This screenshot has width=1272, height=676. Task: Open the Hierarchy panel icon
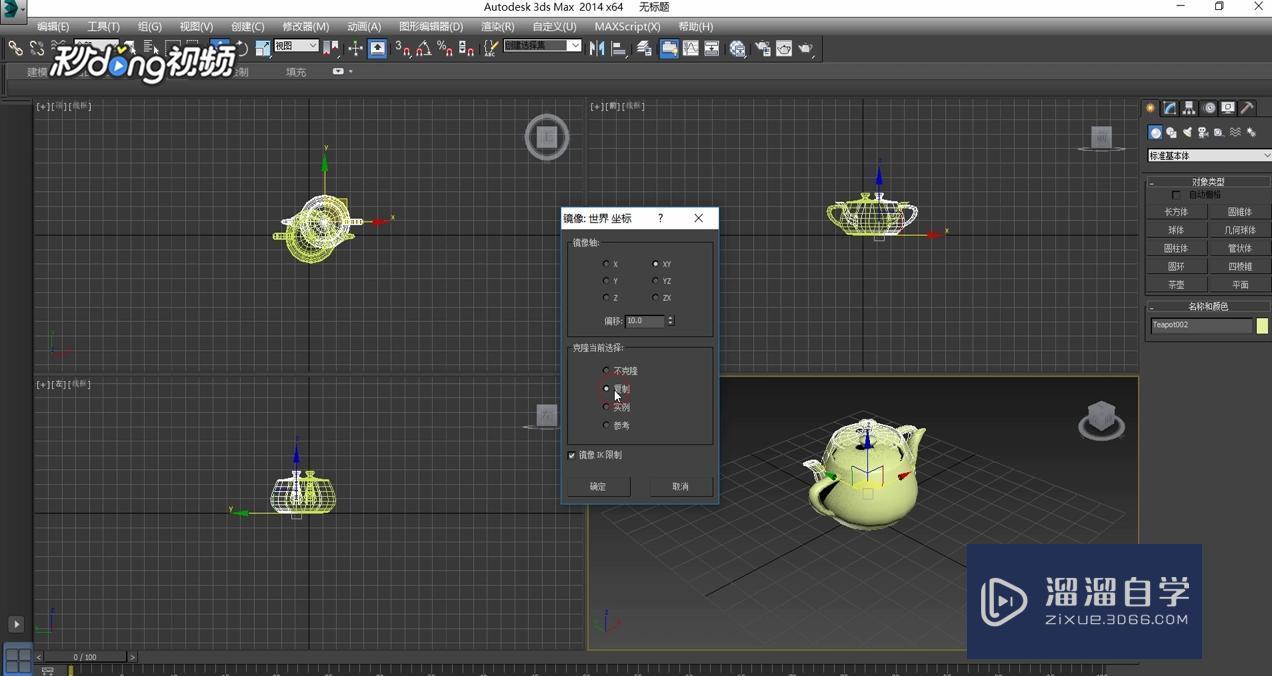[1188, 107]
